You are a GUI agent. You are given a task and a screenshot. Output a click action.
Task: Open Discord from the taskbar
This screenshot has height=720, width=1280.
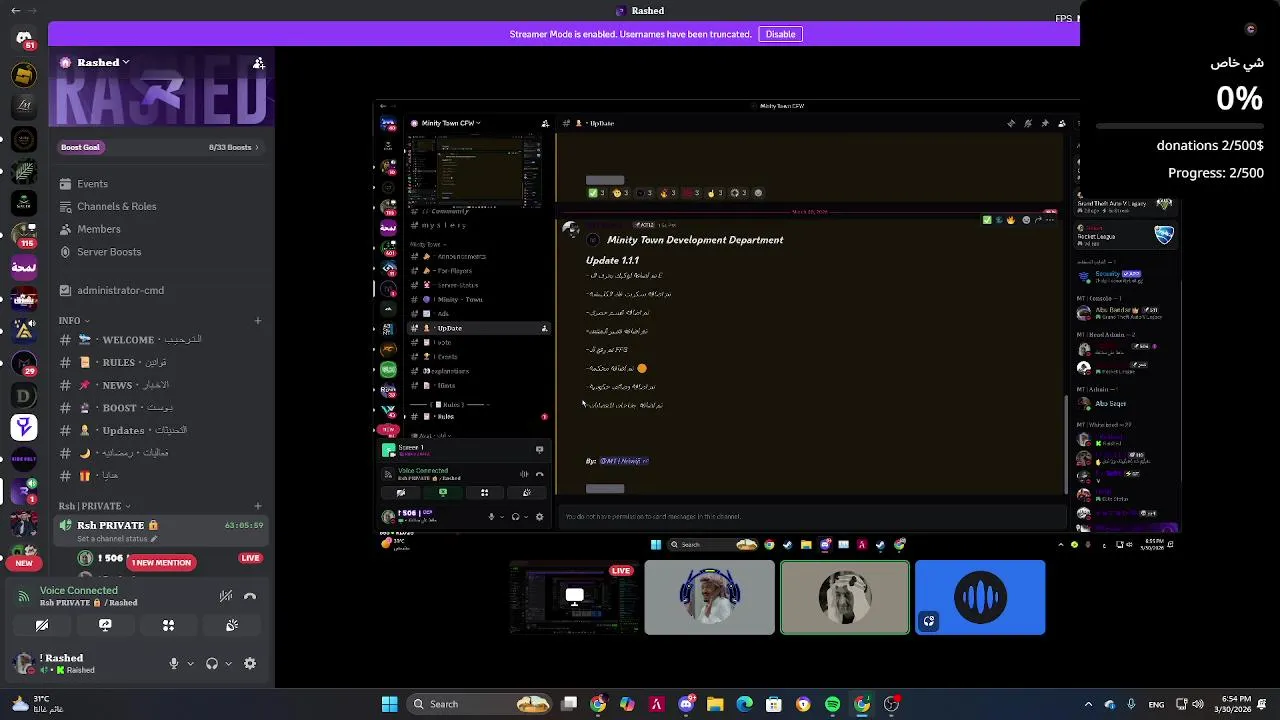686,704
